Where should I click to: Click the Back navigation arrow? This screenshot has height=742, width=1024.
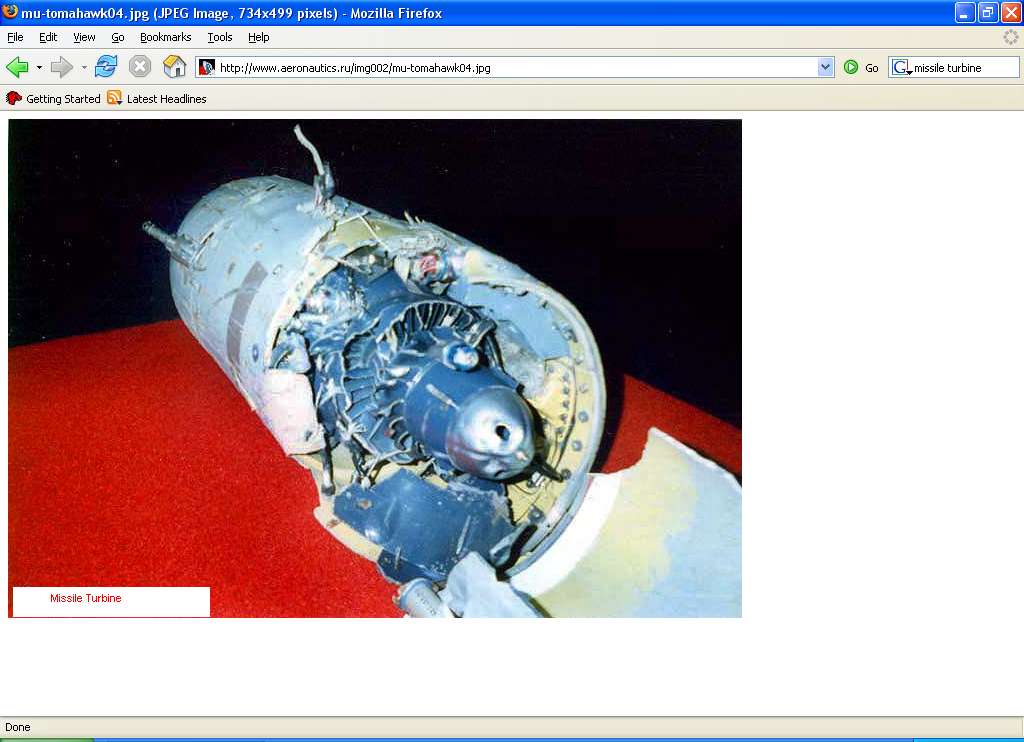(x=18, y=66)
